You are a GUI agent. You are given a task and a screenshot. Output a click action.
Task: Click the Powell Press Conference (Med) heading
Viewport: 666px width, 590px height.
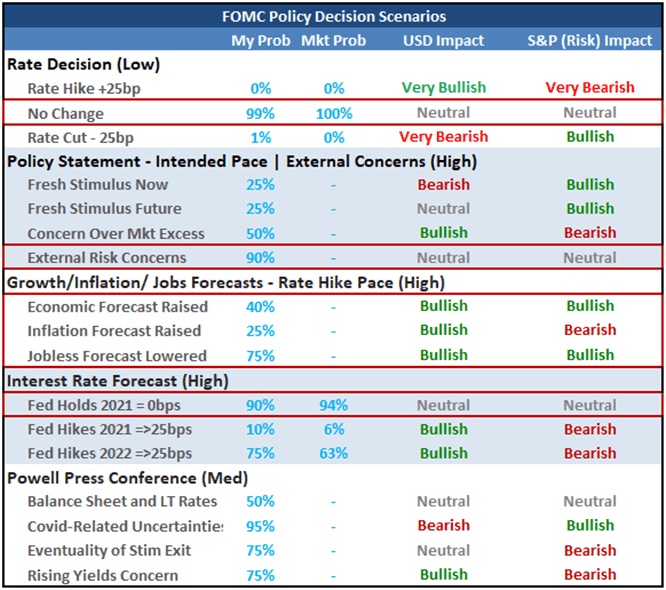(127, 478)
